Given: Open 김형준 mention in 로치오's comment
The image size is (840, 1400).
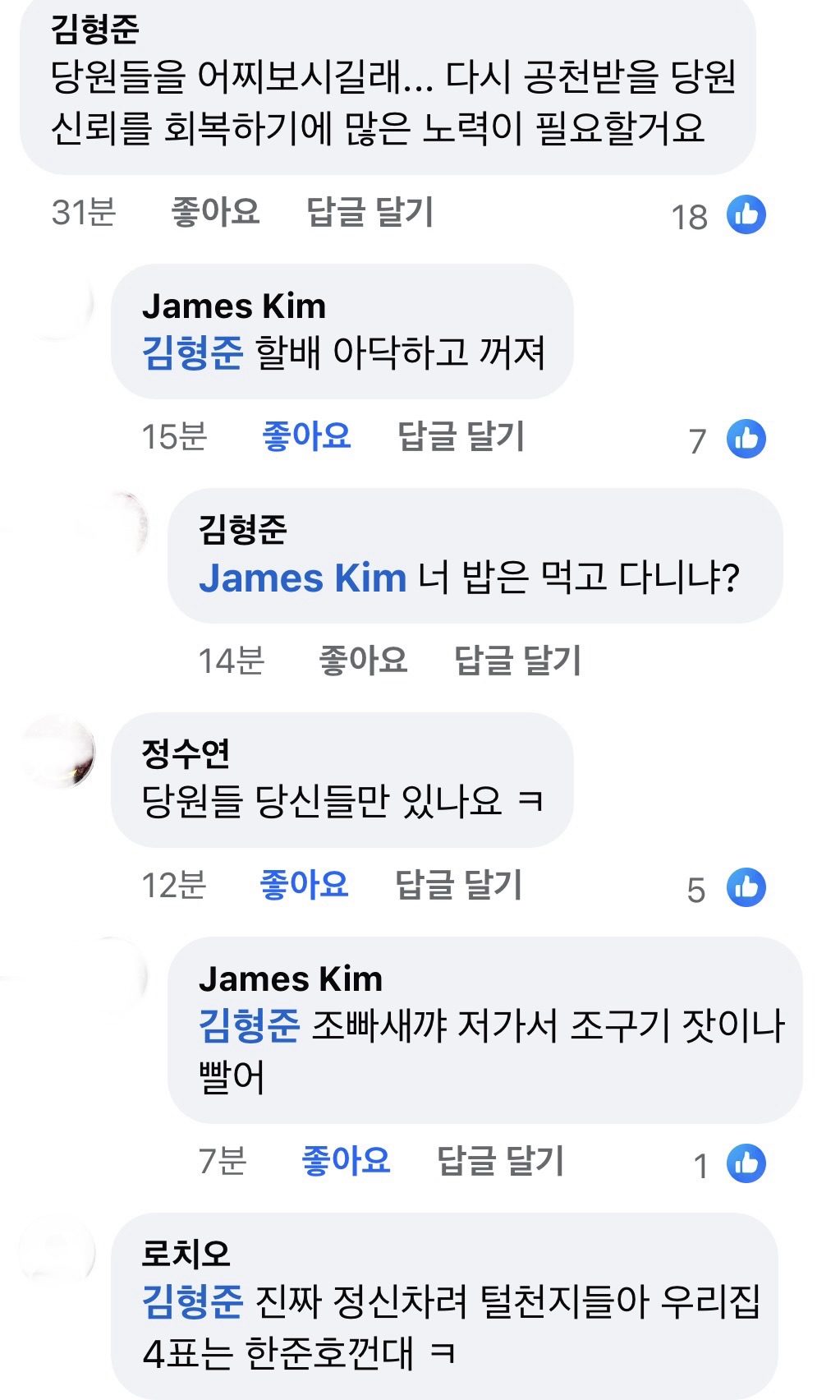Looking at the screenshot, I should (192, 1301).
